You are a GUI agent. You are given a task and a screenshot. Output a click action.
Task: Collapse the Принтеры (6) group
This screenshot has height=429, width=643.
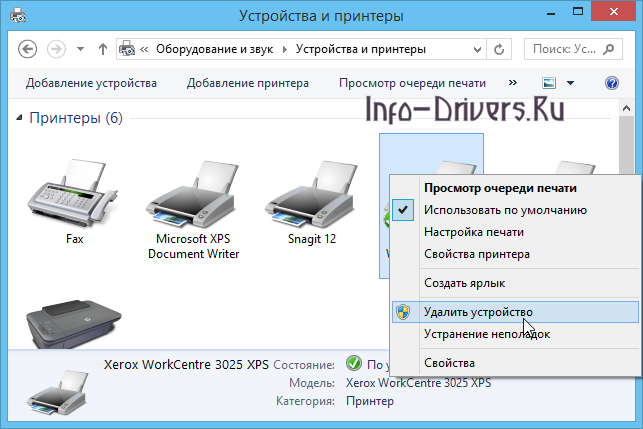pos(21,119)
